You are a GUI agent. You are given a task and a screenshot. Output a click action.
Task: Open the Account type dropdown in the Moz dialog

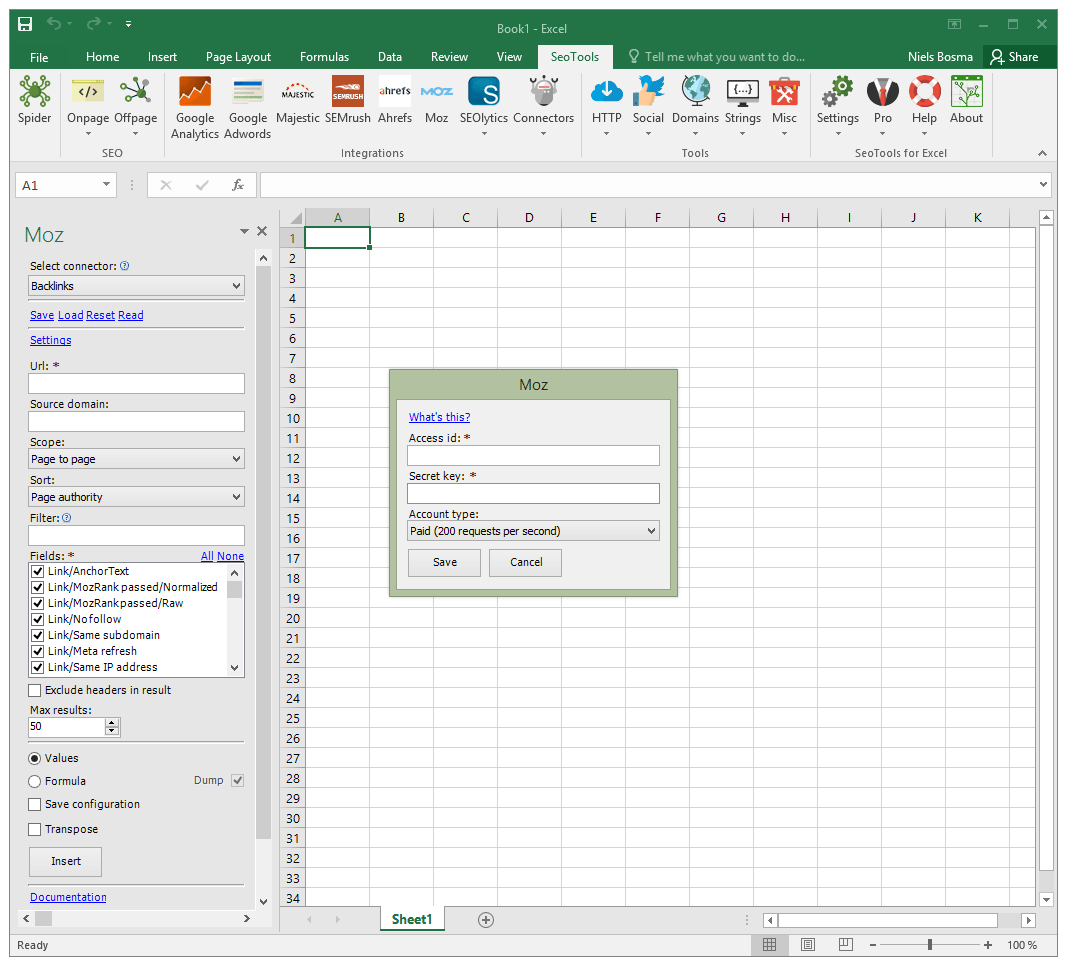pyautogui.click(x=533, y=531)
